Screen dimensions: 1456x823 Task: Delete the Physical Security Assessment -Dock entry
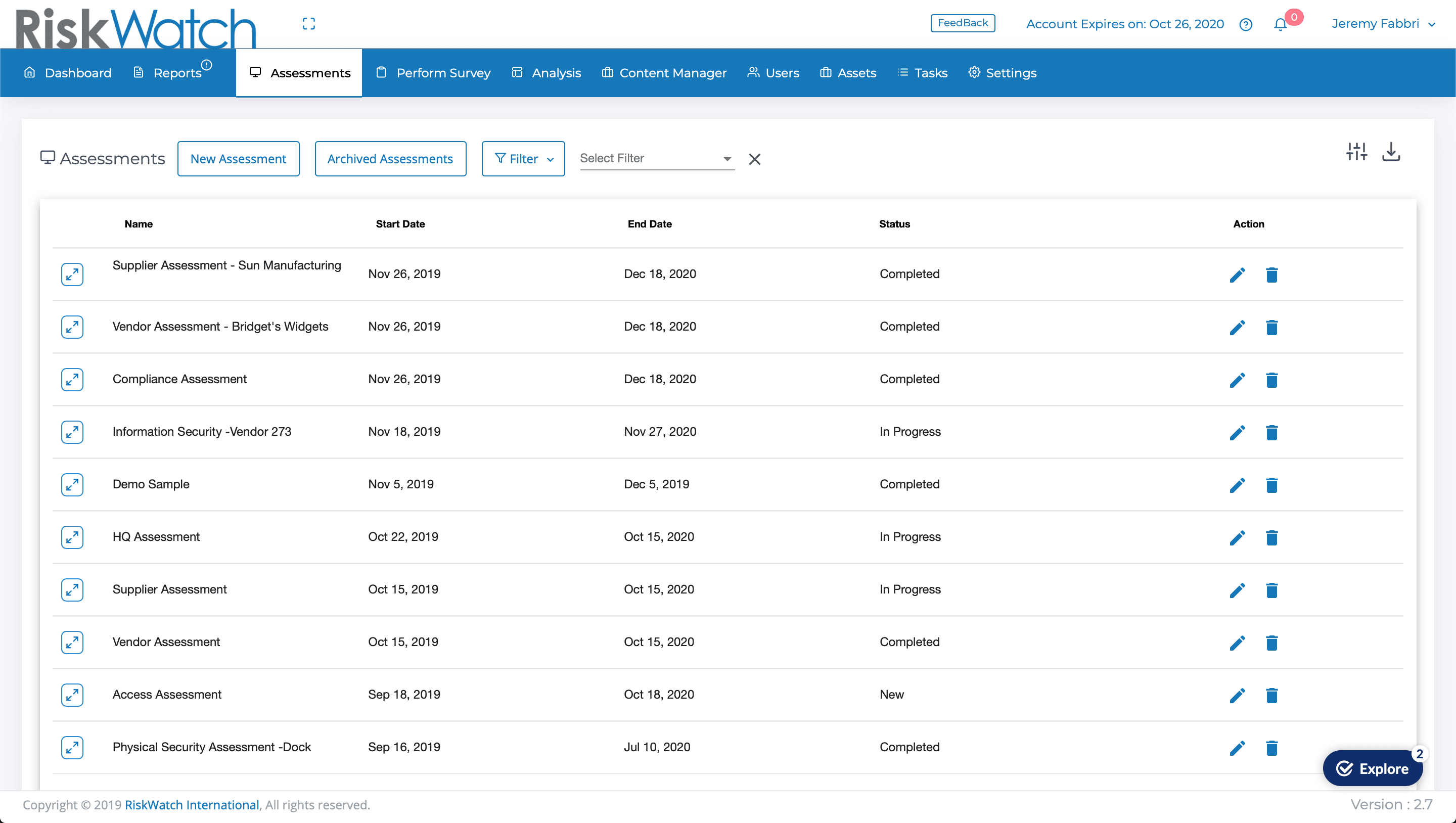1272,748
